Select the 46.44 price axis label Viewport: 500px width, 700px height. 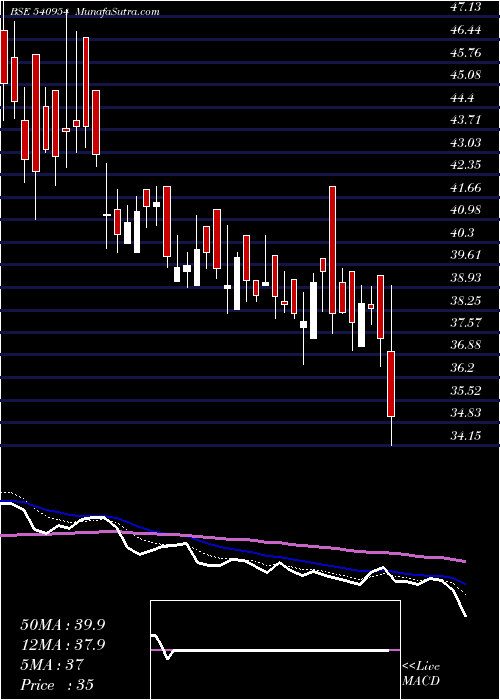466,30
